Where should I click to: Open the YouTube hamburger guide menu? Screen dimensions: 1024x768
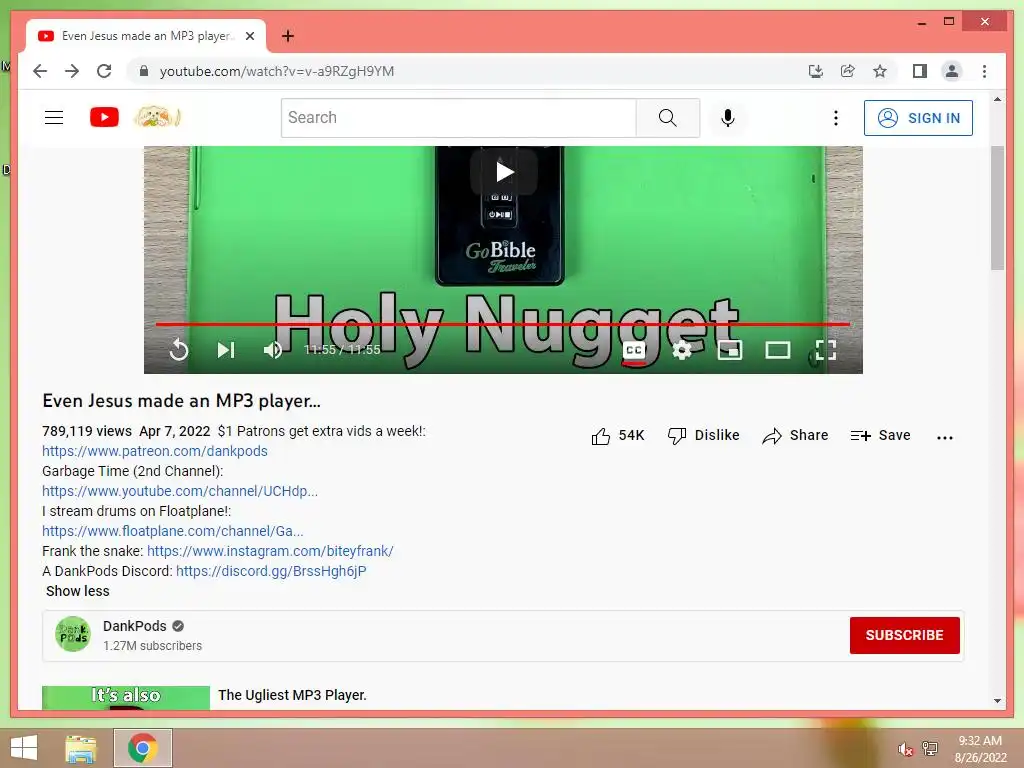tap(54, 118)
